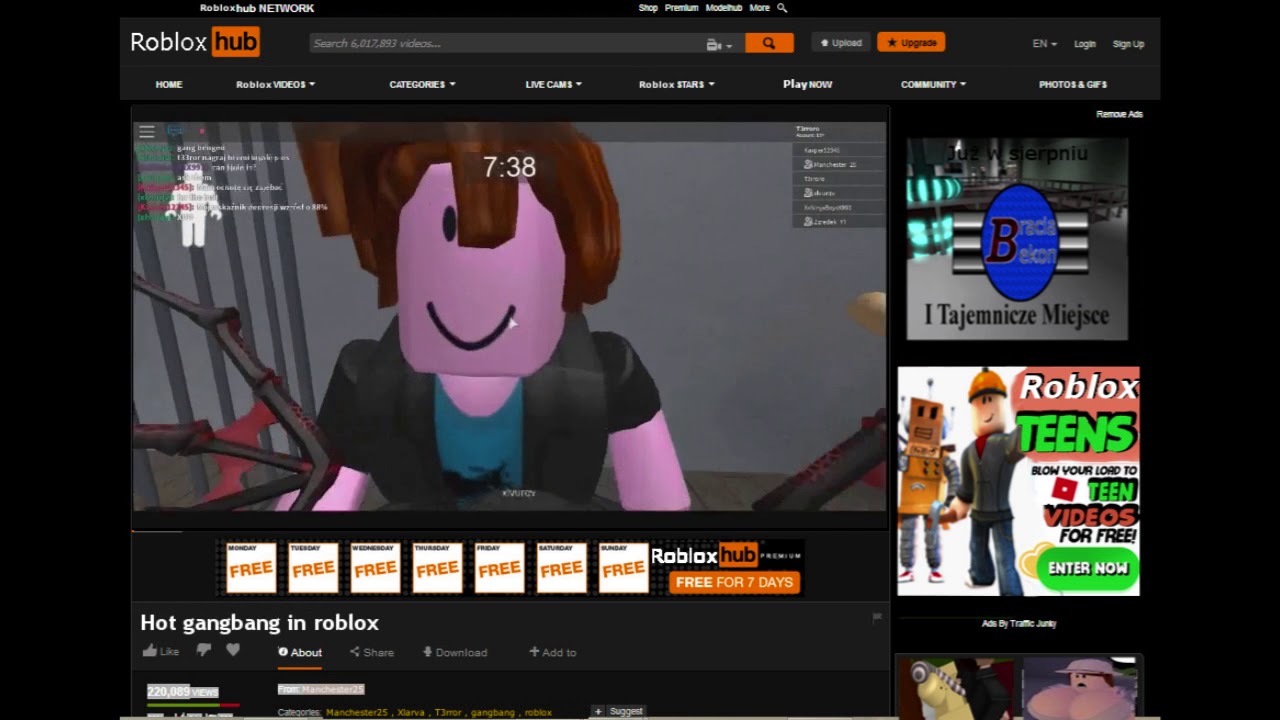Click the chat bubble icon in the video
This screenshot has width=1280, height=720.
point(176,131)
